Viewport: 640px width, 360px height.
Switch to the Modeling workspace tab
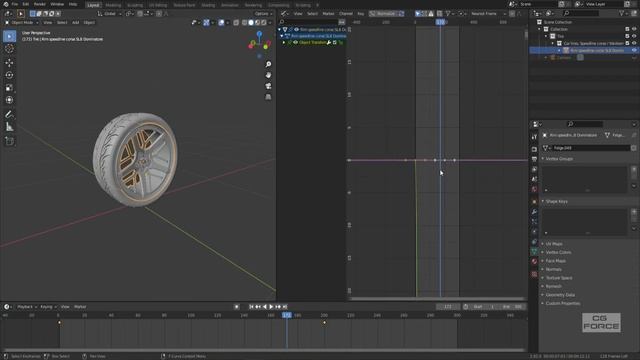(113, 5)
